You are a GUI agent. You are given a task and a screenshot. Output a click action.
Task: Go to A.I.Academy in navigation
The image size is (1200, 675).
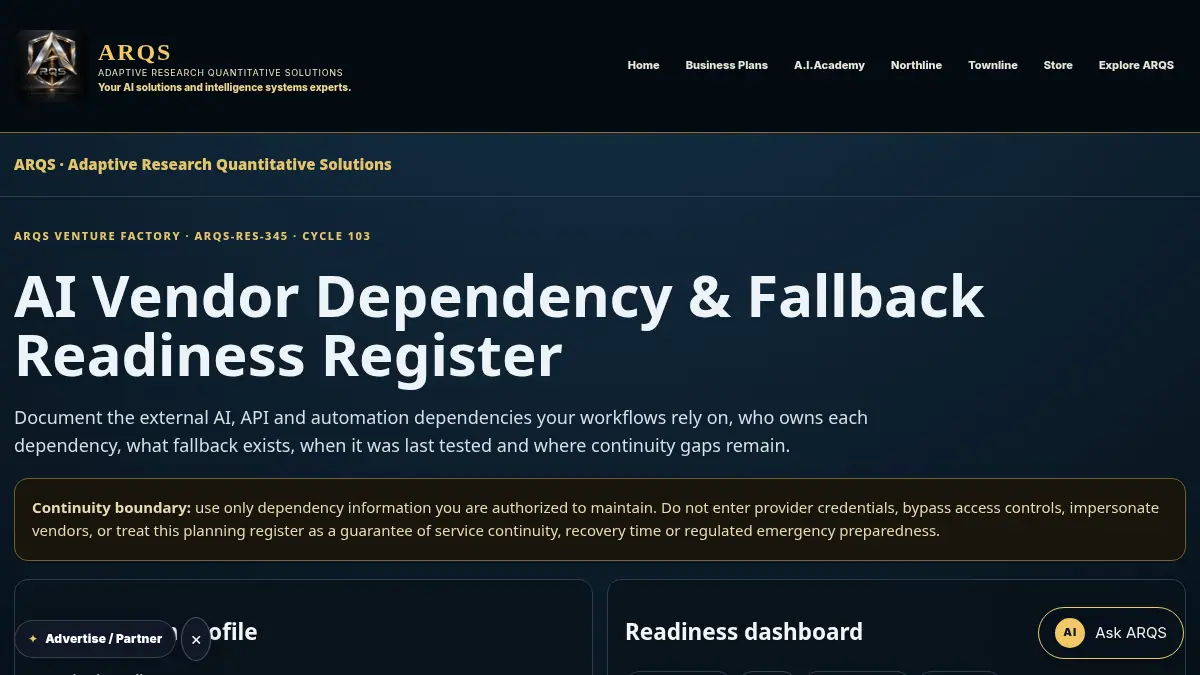pos(829,65)
